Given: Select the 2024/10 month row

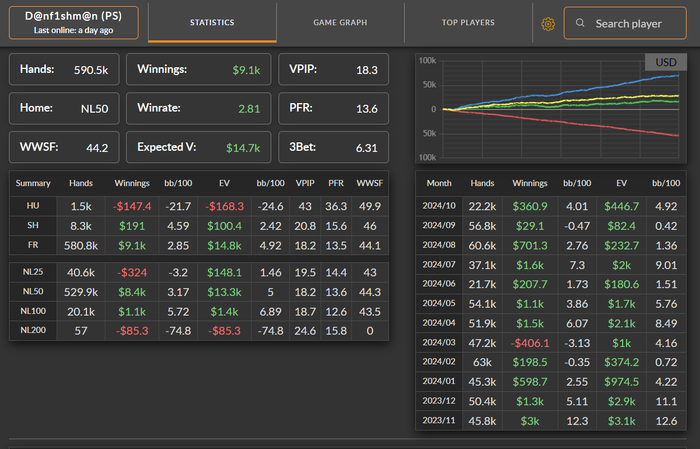Looking at the screenshot, I should [551, 206].
